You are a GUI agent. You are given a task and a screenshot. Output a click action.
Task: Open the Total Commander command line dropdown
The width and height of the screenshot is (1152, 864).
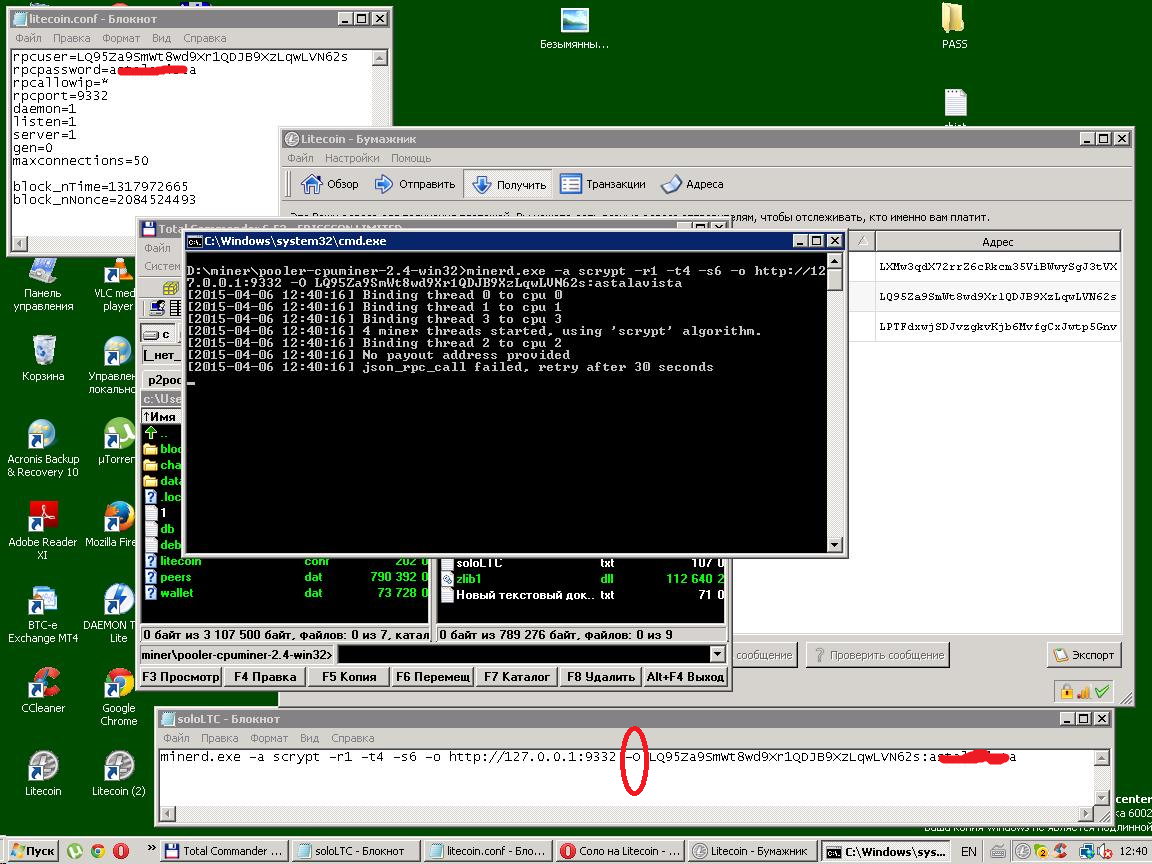[x=717, y=654]
